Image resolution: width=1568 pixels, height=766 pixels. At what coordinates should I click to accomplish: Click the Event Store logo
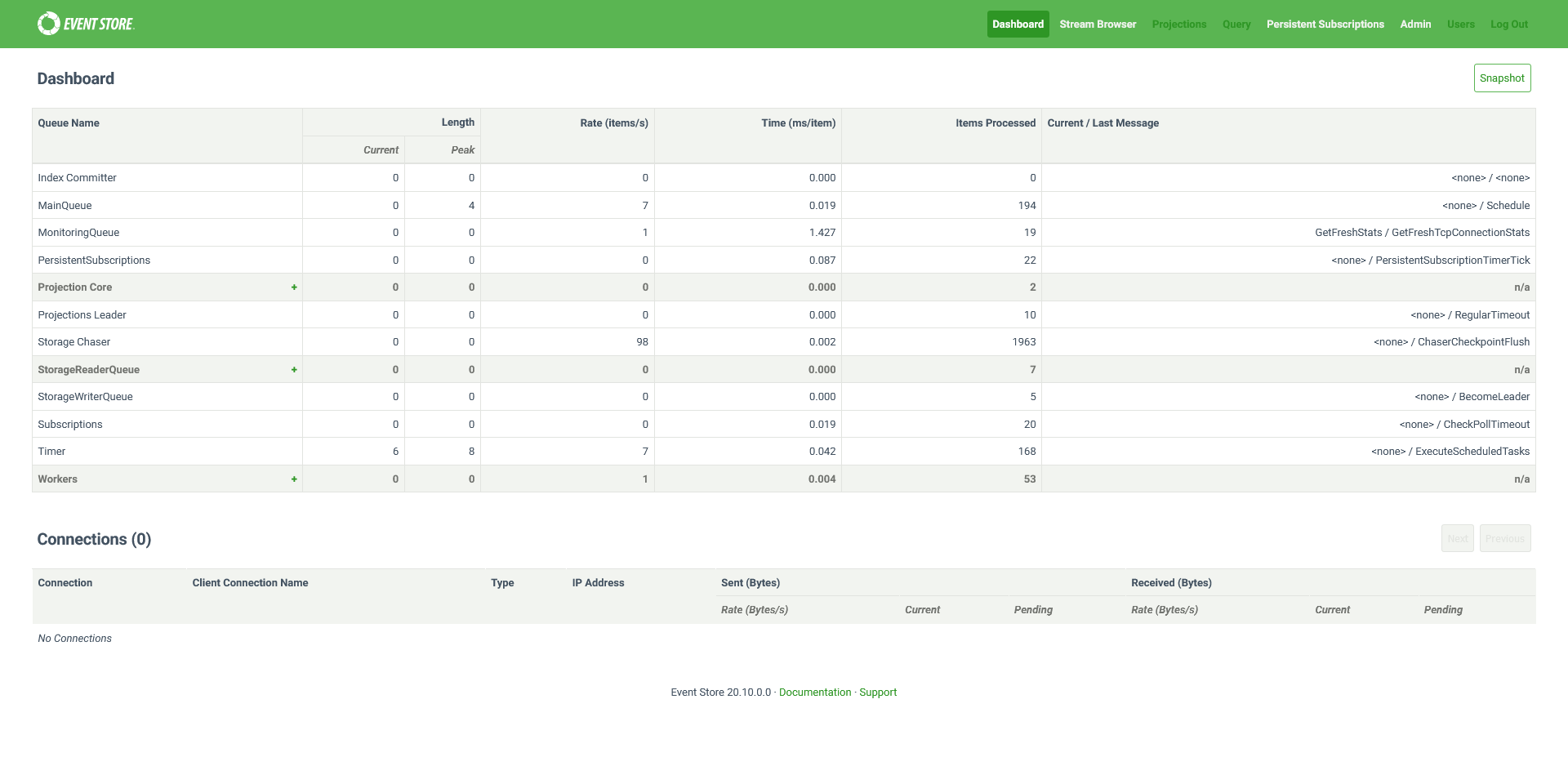coord(86,24)
